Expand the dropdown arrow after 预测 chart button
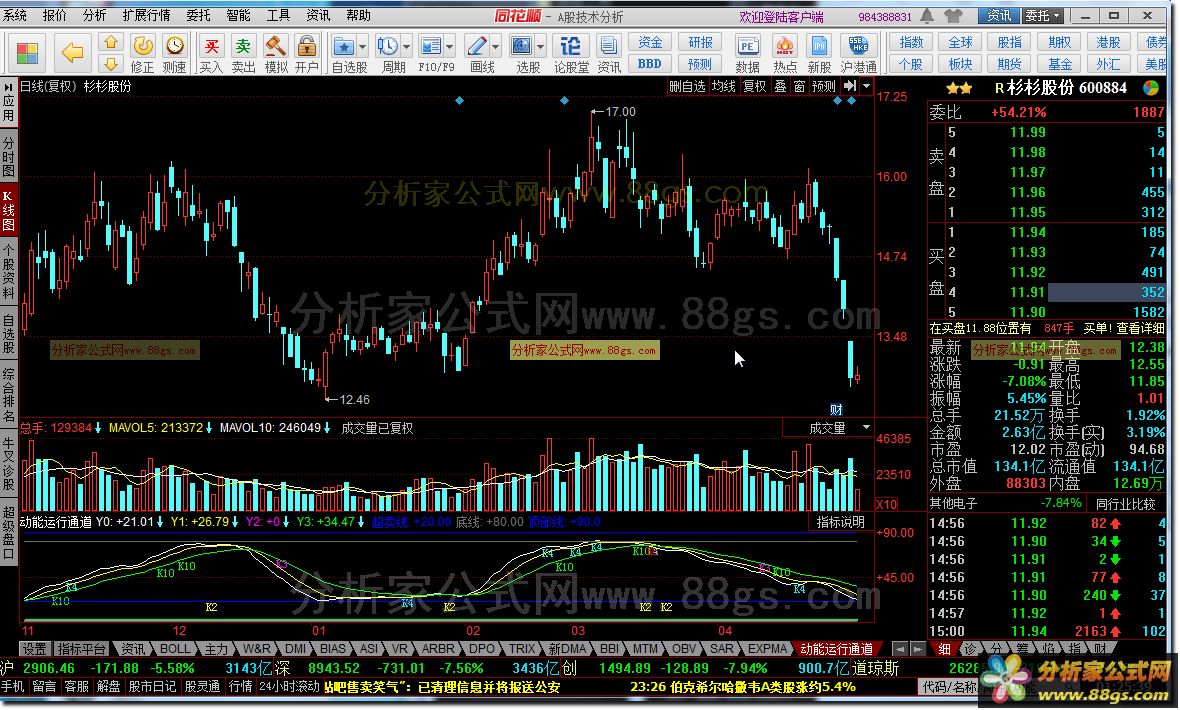Image resolution: width=1180 pixels, height=710 pixels. [x=866, y=87]
